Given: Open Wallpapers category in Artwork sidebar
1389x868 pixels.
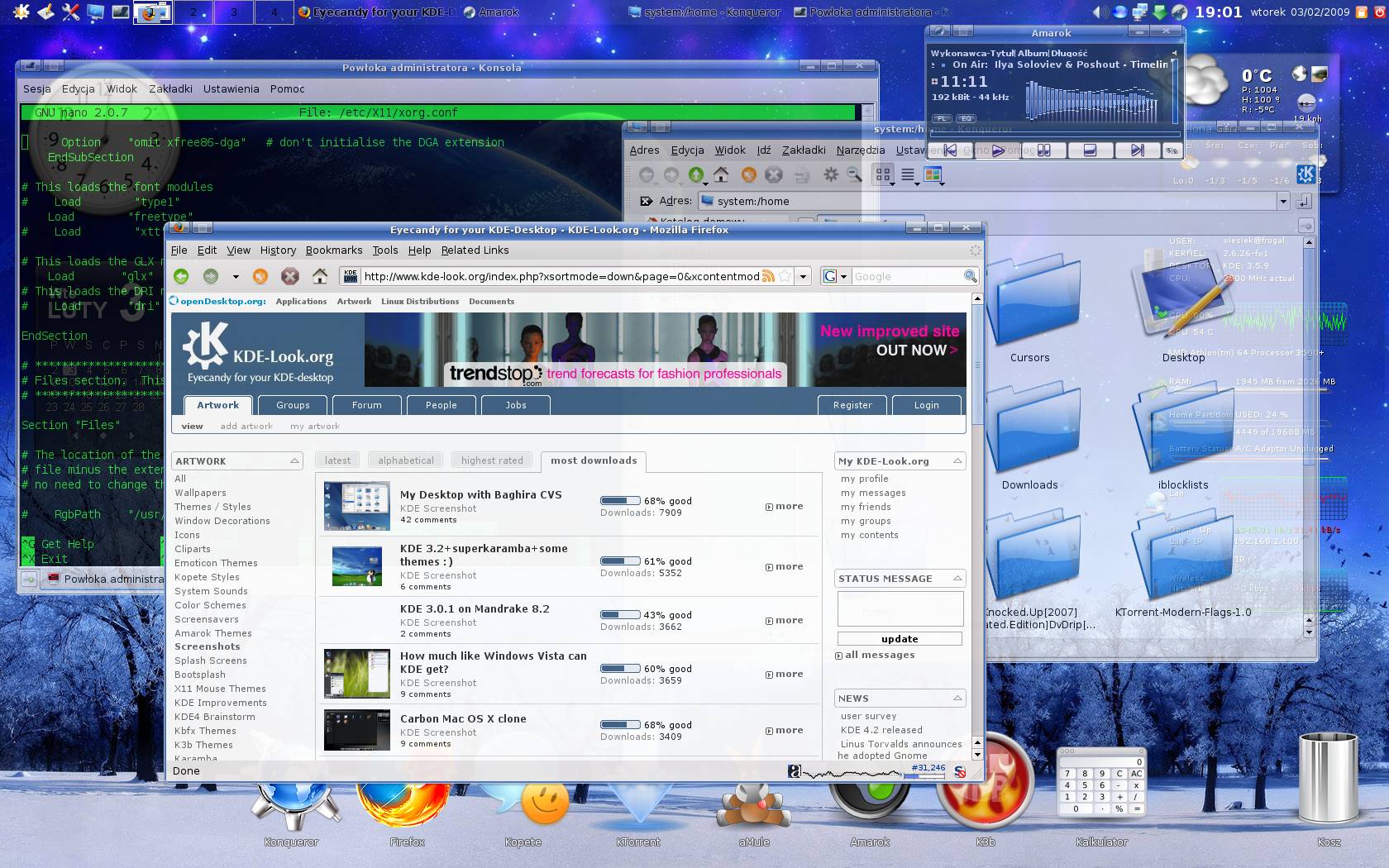Looking at the screenshot, I should tap(200, 493).
